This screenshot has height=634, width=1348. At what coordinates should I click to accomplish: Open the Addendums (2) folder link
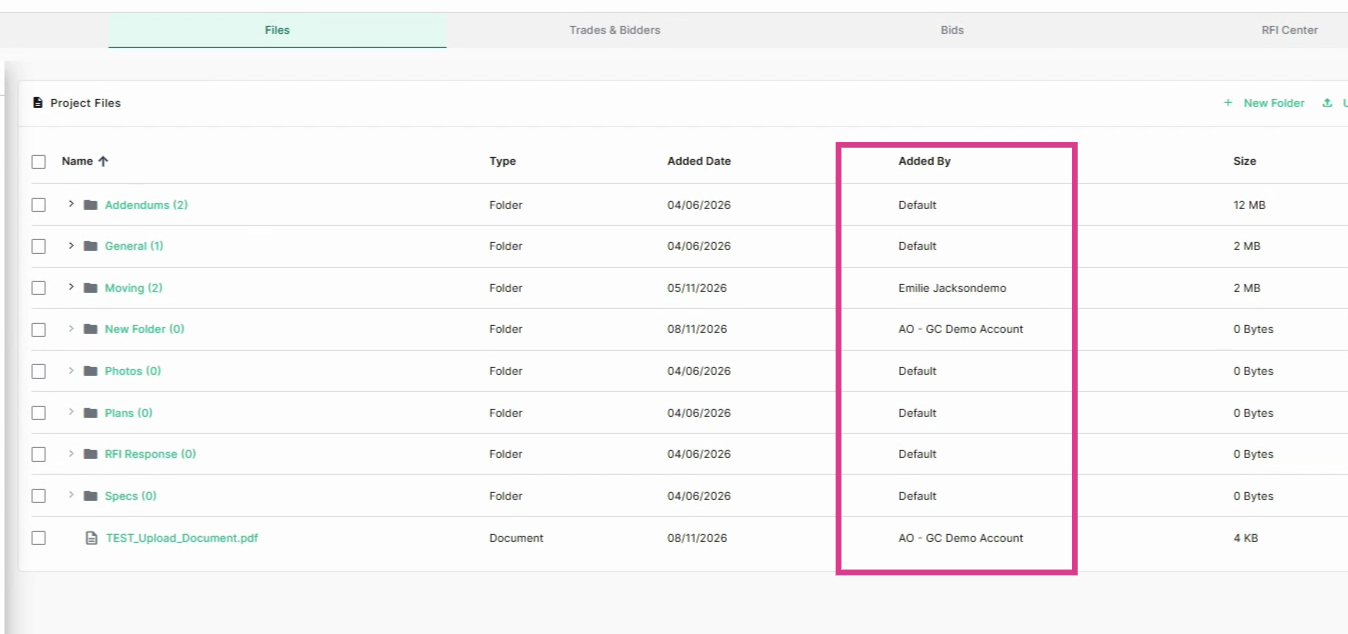146,205
